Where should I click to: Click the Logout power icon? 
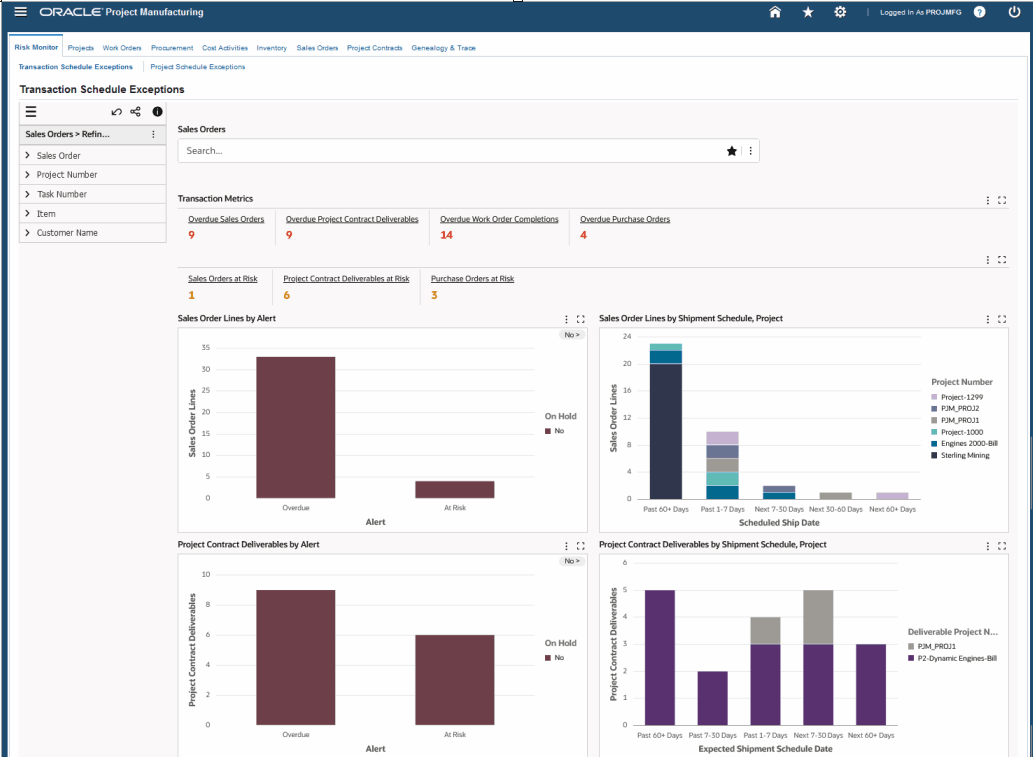[1015, 12]
